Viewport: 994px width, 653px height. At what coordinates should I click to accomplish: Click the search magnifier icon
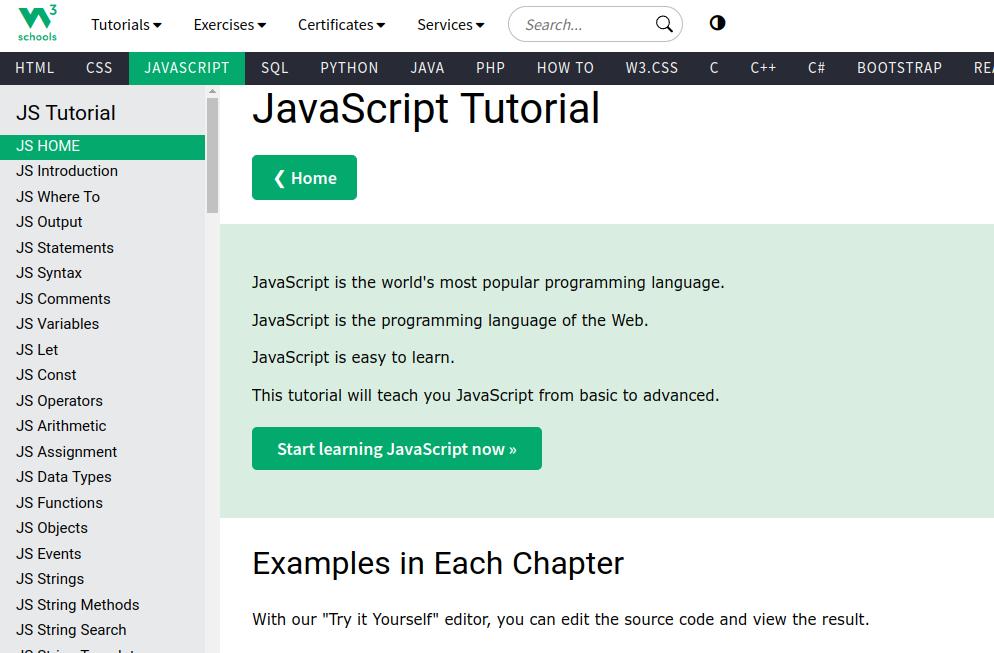(x=664, y=24)
